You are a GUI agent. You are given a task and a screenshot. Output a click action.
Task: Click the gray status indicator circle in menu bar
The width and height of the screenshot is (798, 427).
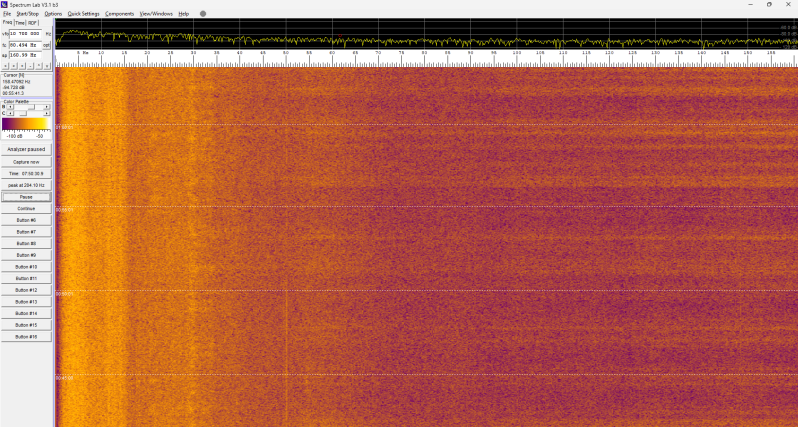[x=203, y=14]
